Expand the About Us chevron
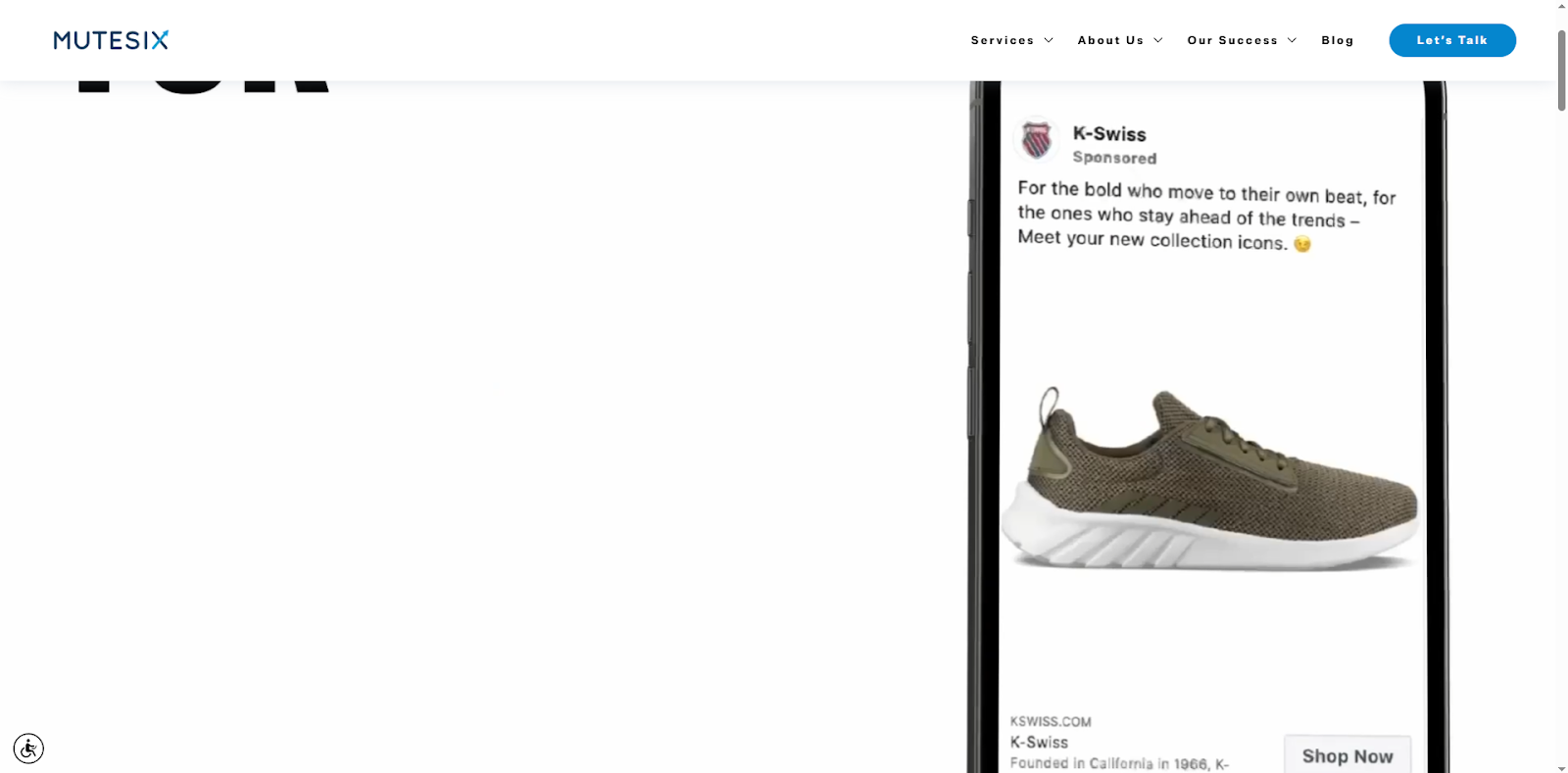This screenshot has width=1568, height=773. (x=1158, y=40)
